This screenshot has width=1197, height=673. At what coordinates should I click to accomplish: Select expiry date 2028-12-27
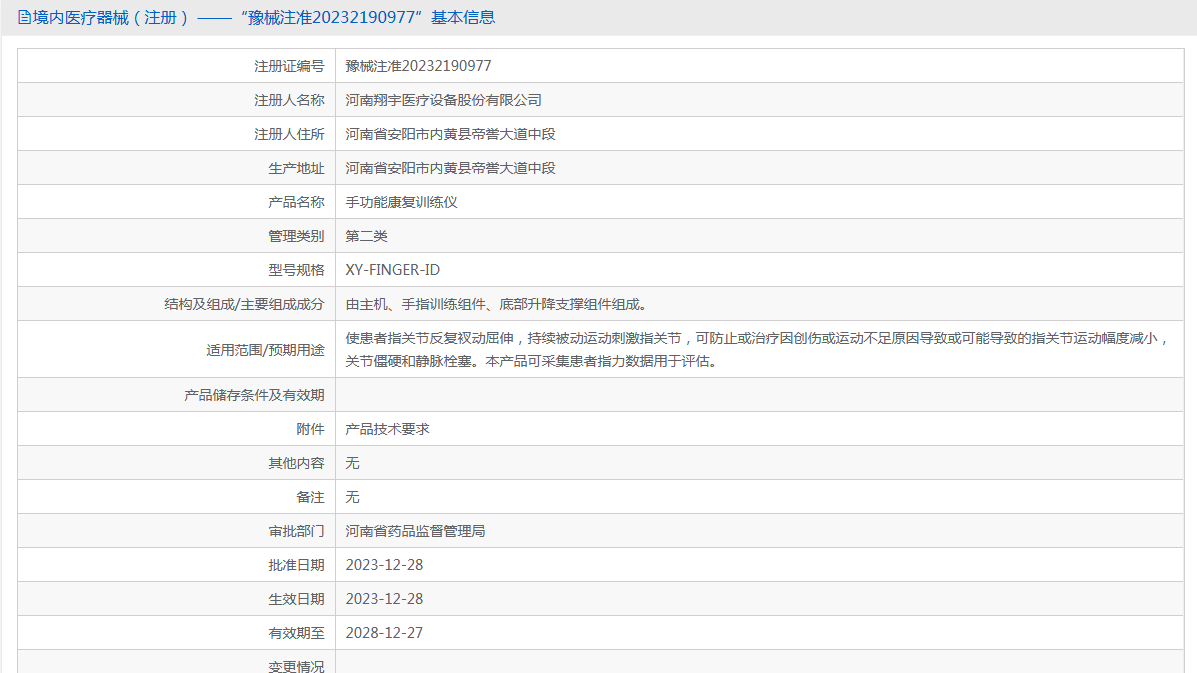[x=384, y=633]
